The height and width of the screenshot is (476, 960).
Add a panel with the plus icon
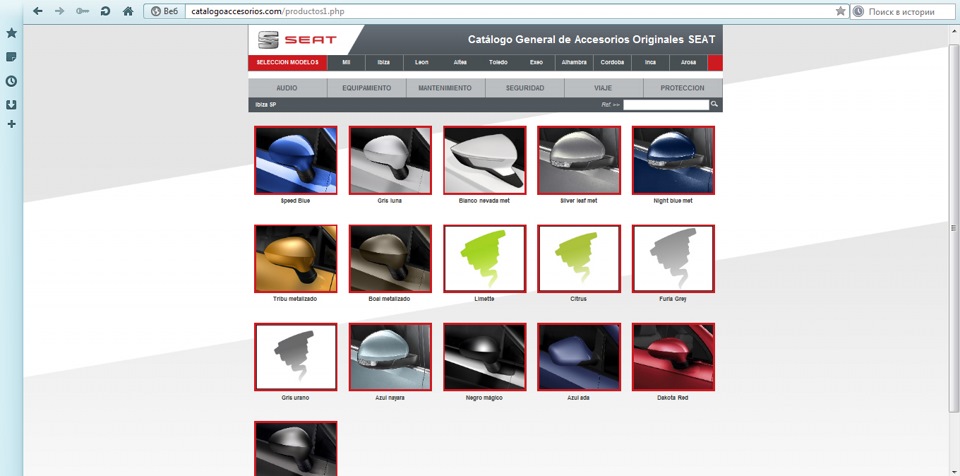click(11, 124)
